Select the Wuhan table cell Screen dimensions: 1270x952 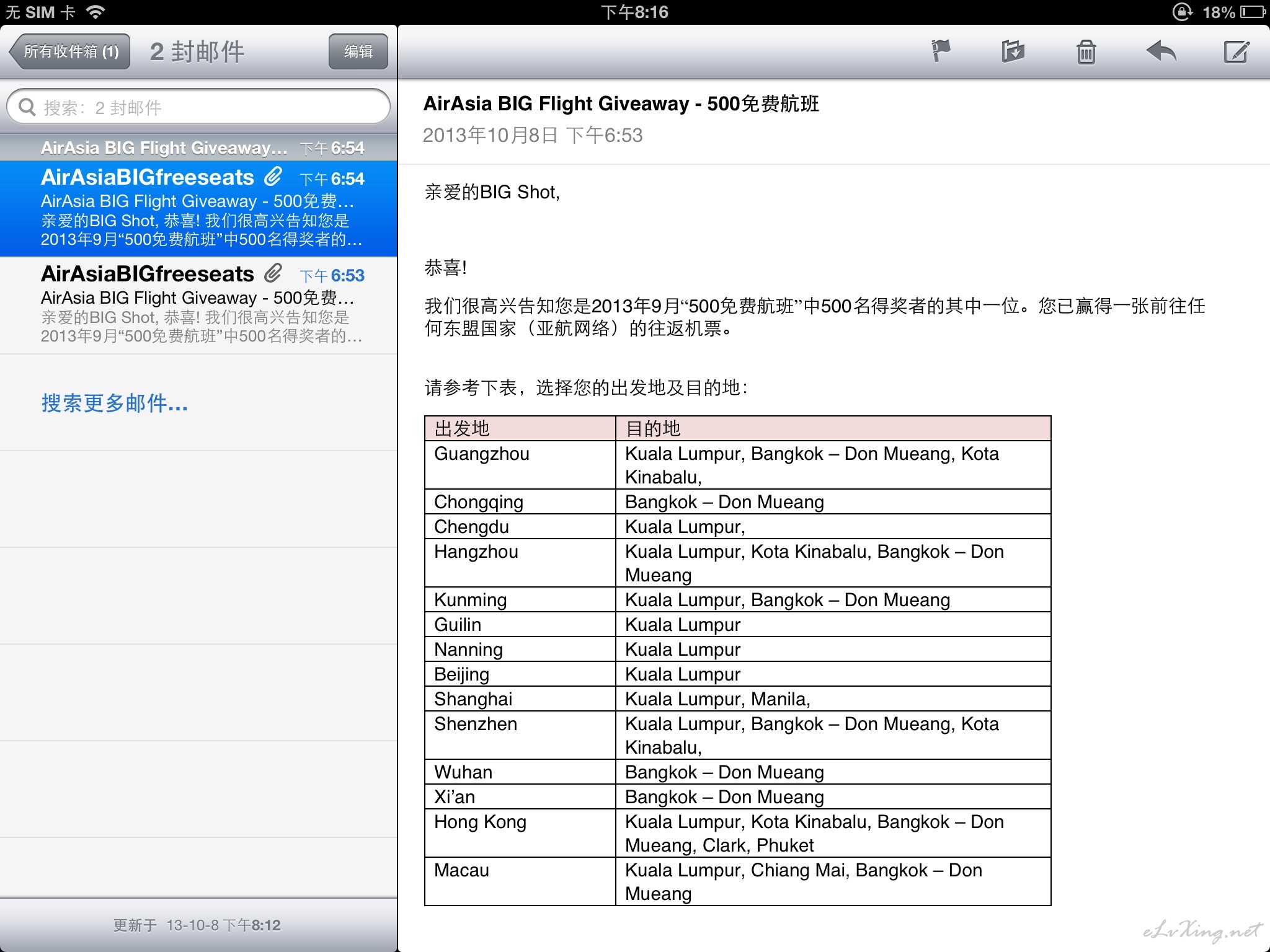[520, 772]
